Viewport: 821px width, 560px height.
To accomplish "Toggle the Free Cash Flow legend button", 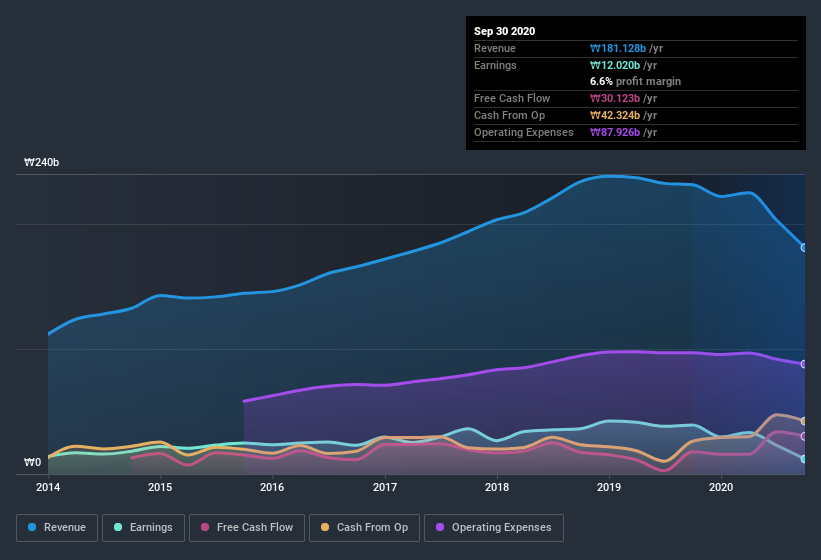I will pyautogui.click(x=247, y=528).
